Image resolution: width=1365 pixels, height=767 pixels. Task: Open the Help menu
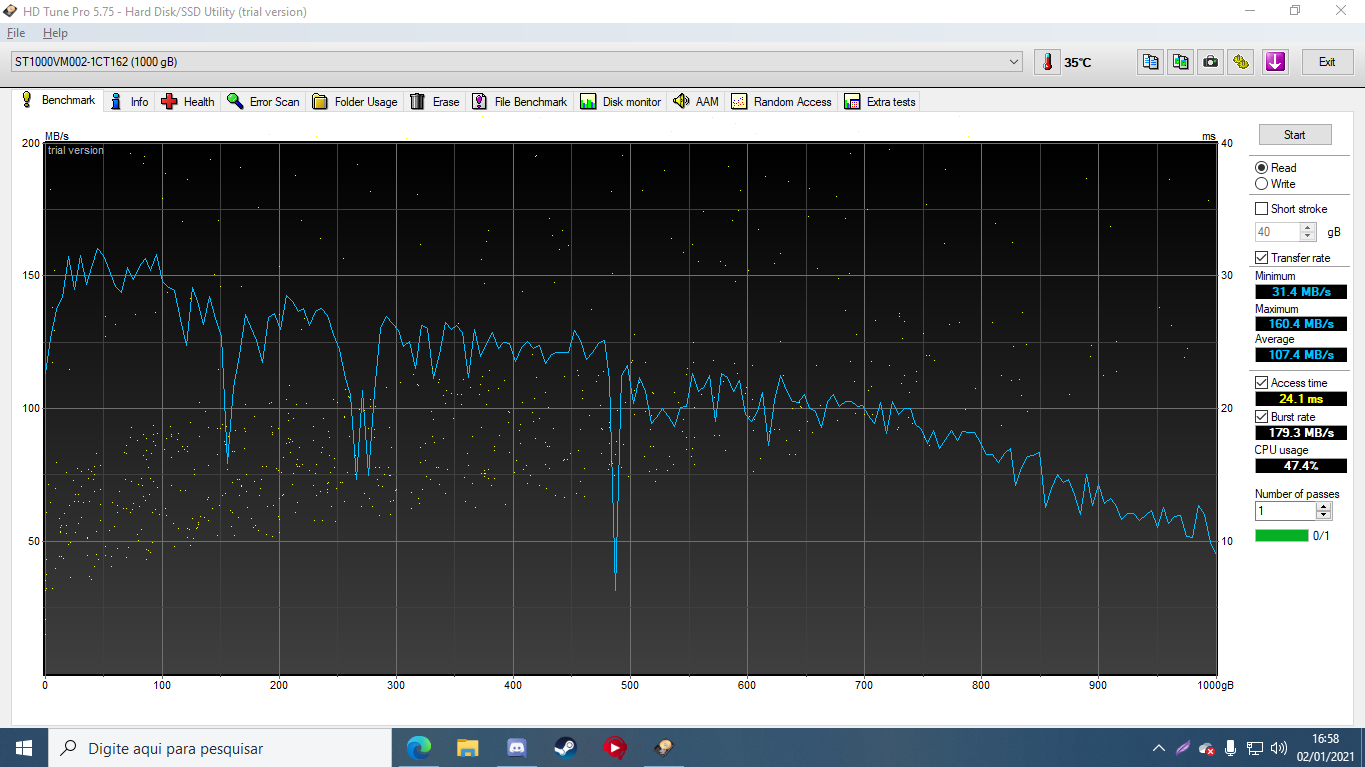[55, 33]
